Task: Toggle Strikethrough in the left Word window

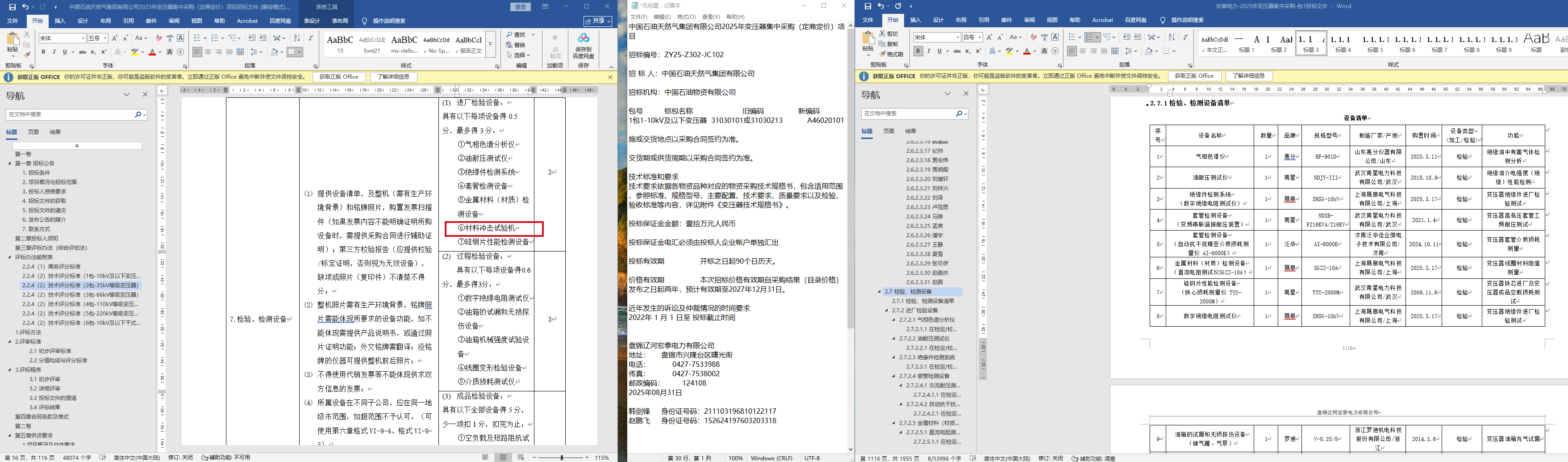Action: 82,52
